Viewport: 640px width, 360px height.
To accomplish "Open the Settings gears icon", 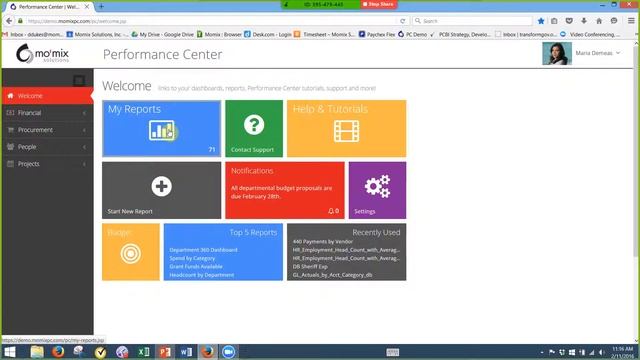I will [x=378, y=187].
